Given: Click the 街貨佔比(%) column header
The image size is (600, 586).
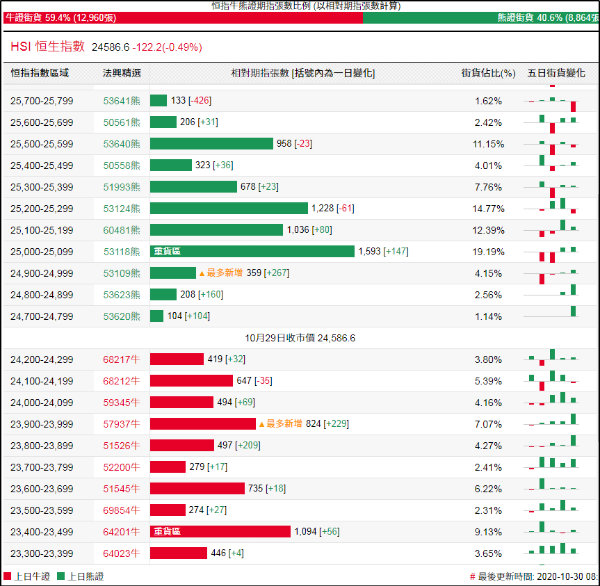Looking at the screenshot, I should (488, 73).
